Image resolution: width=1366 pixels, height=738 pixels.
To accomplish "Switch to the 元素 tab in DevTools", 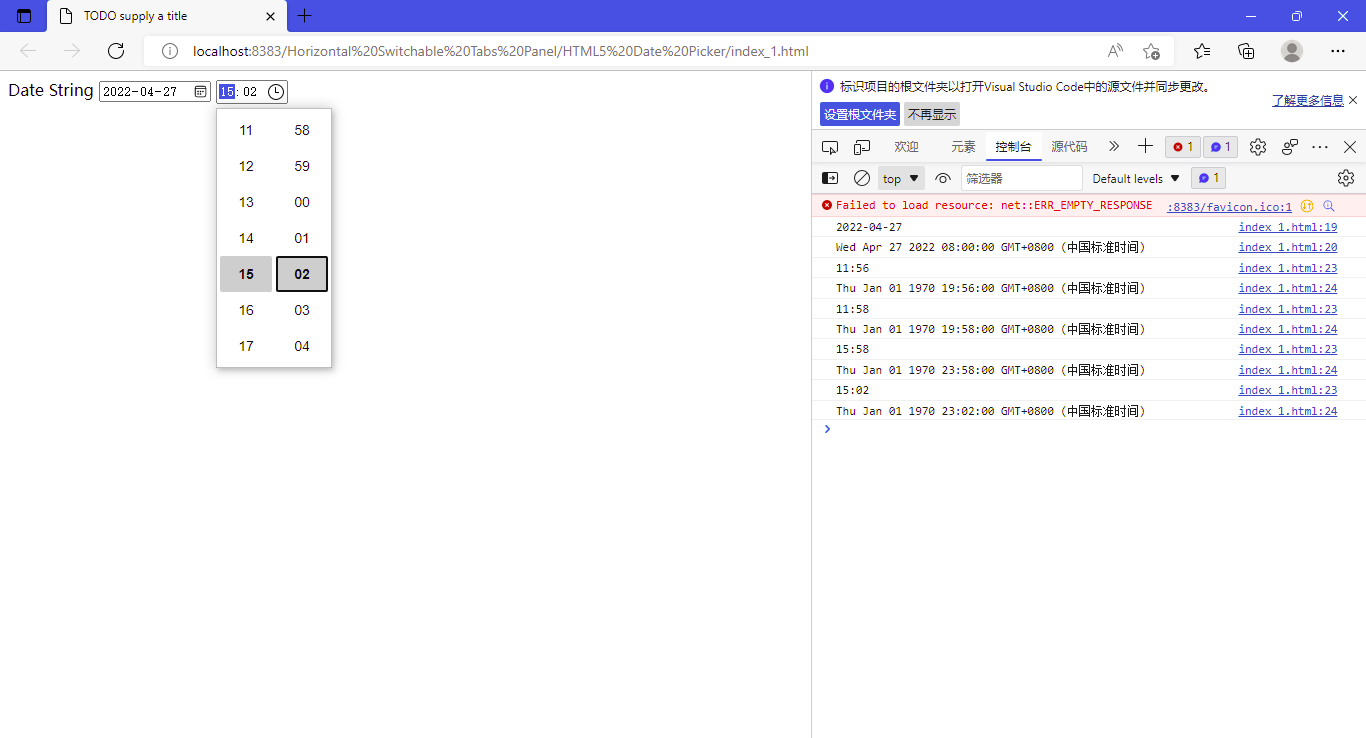I will point(962,146).
